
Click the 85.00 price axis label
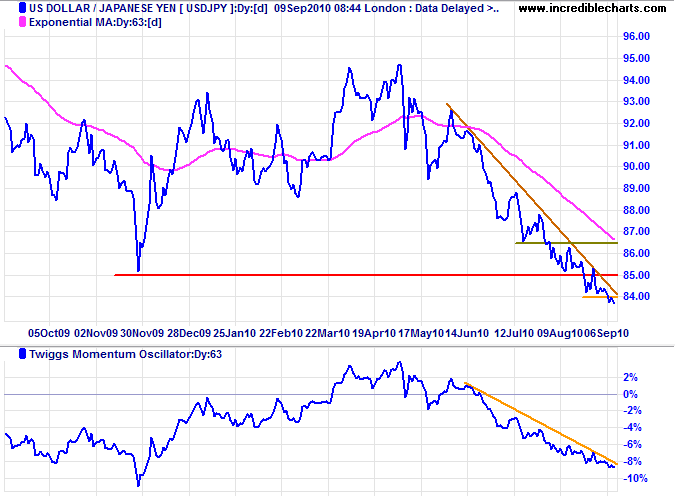636,275
